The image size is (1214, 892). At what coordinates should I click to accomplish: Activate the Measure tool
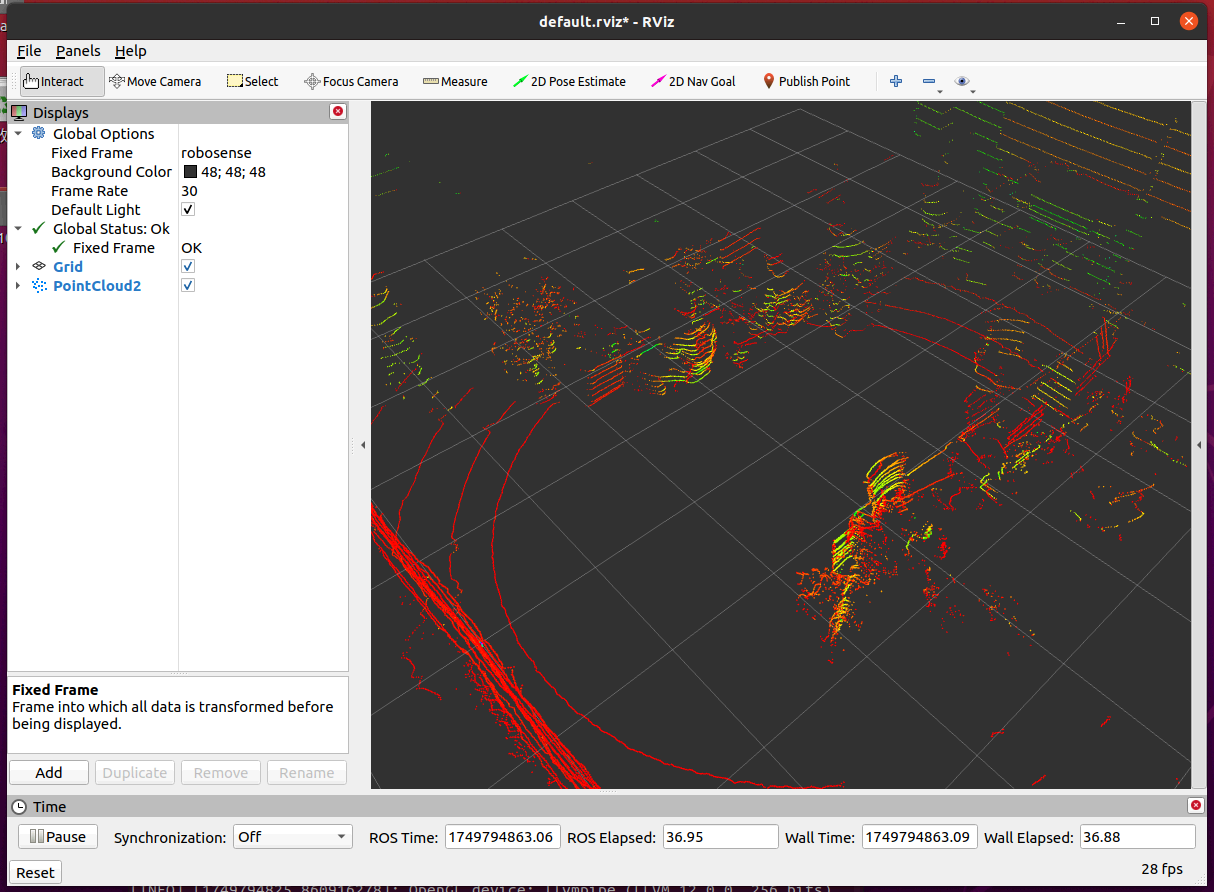point(455,81)
